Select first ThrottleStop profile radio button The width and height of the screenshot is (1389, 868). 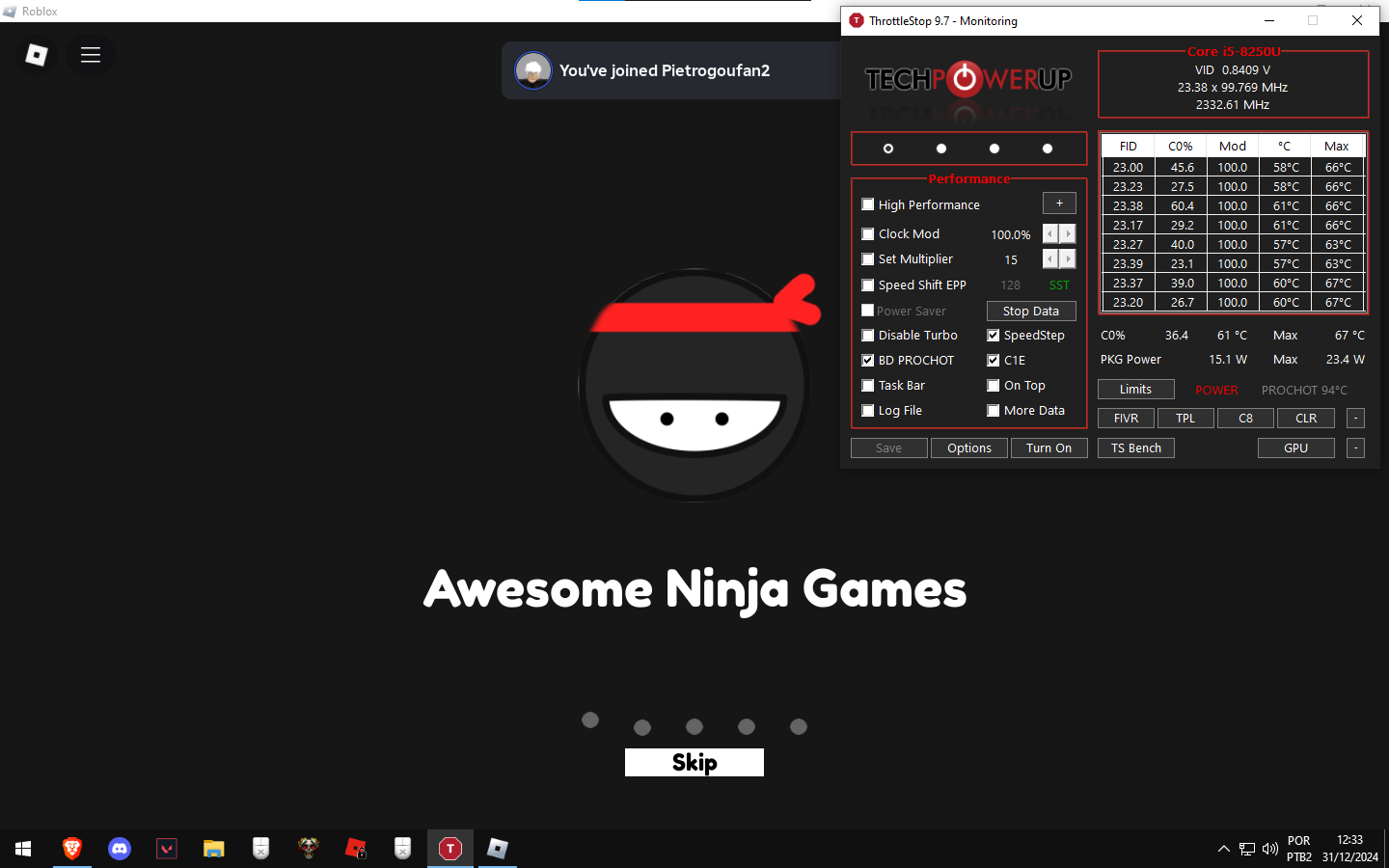(x=888, y=149)
